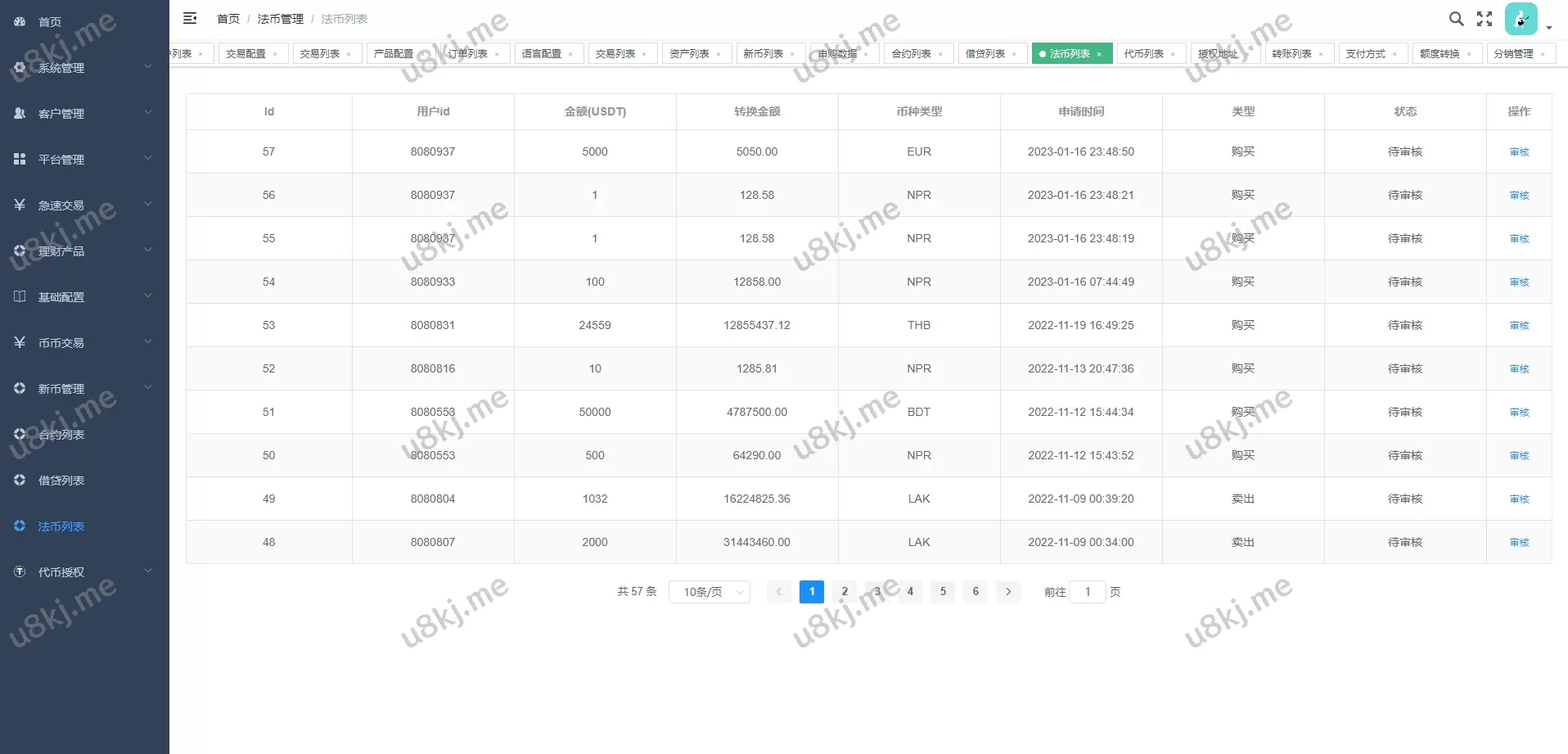Open 借贷列表 in the sidebar
This screenshot has width=1568, height=754.
61,481
